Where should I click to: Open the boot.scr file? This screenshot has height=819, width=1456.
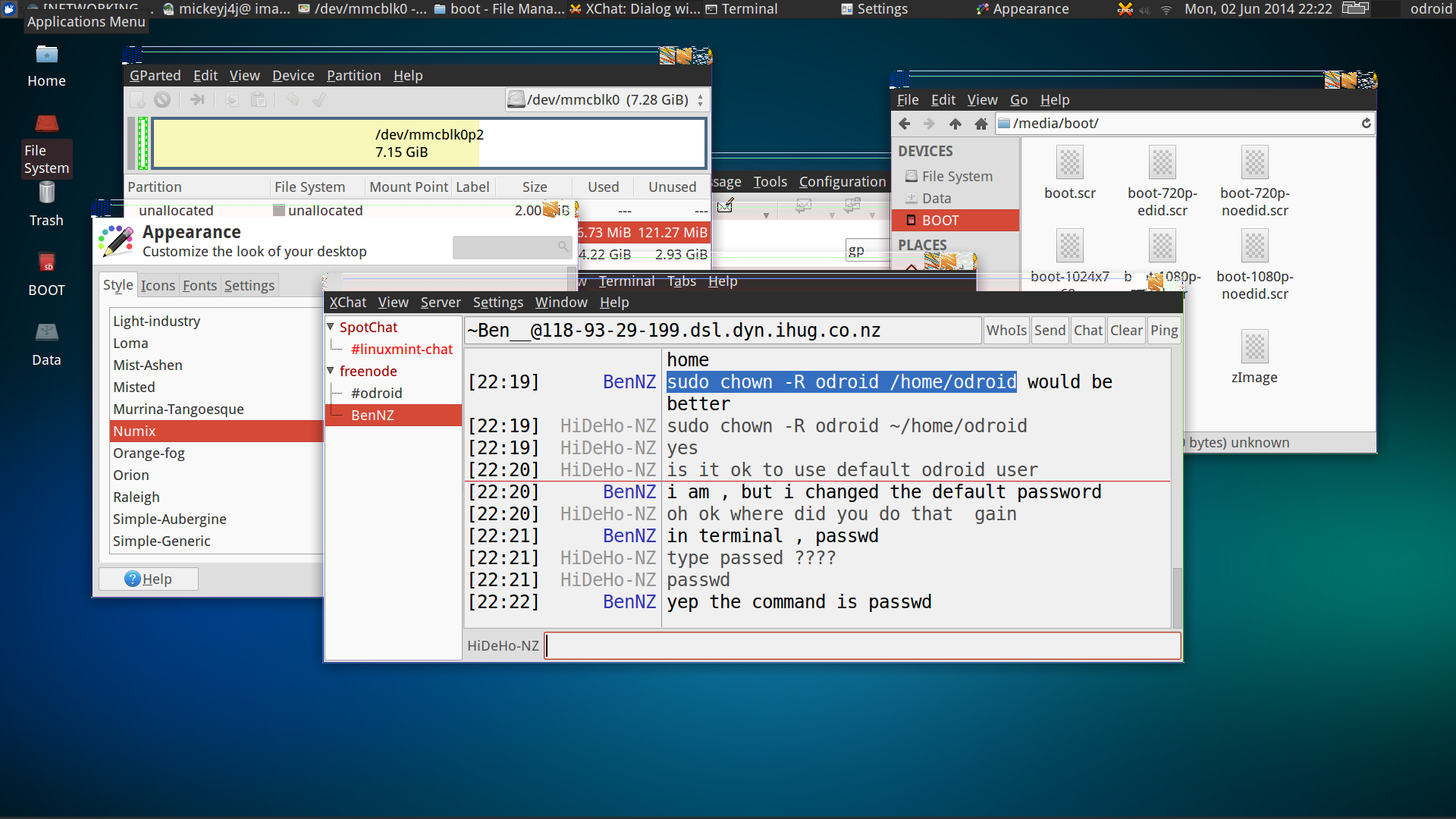click(1069, 173)
